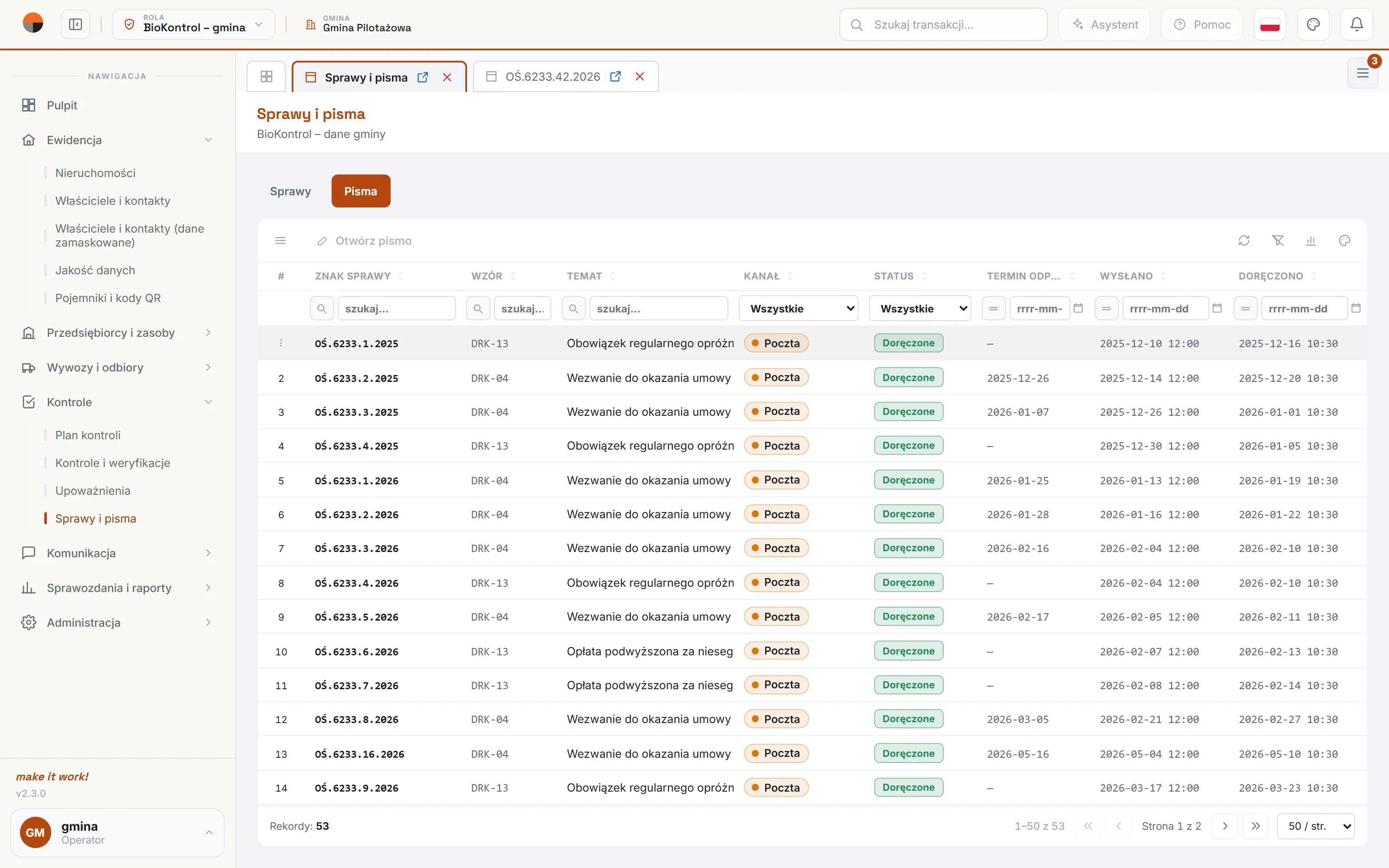Open the Kanał filter dropdown
The image size is (1389, 868).
coord(798,308)
